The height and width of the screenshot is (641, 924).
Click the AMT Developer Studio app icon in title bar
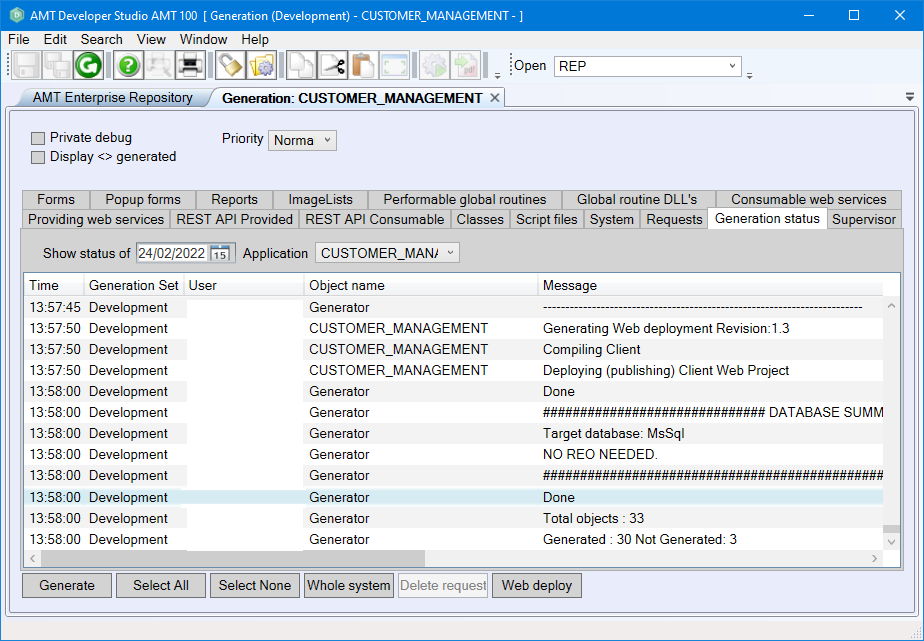click(16, 15)
